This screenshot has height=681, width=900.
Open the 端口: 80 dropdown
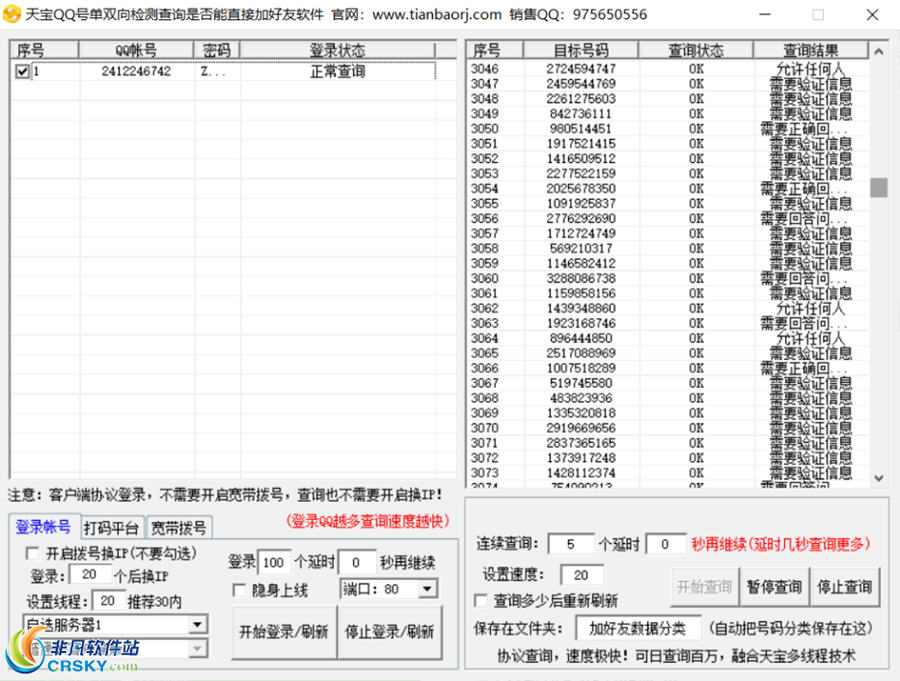click(426, 589)
